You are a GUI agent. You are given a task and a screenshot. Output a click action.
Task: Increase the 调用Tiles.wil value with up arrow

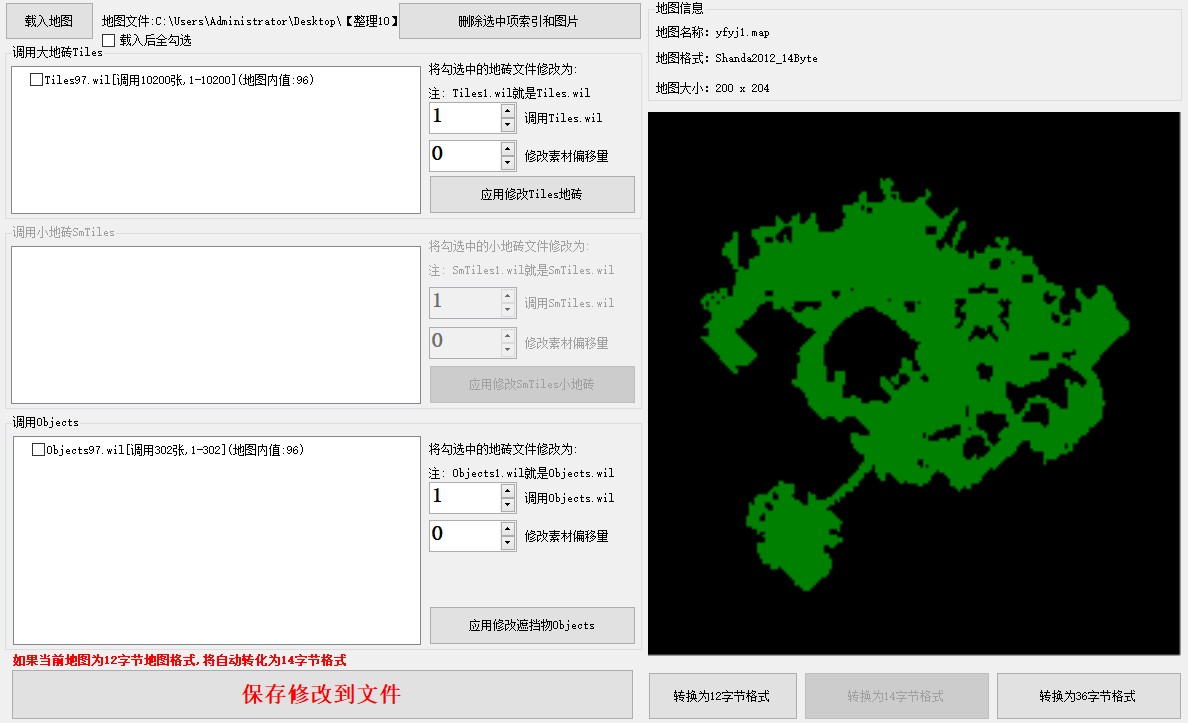[x=508, y=111]
